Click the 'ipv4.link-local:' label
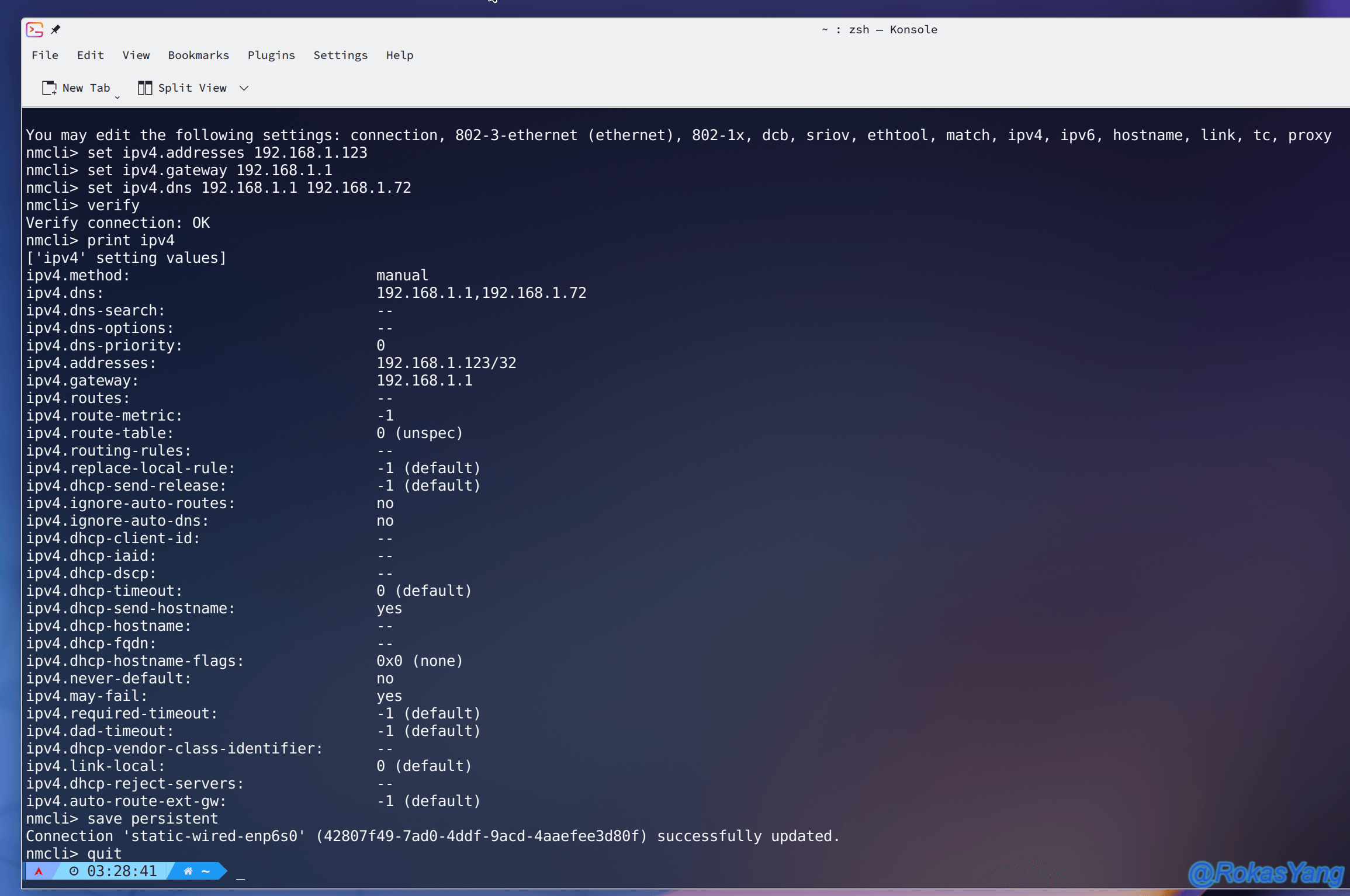 pyautogui.click(x=95, y=766)
